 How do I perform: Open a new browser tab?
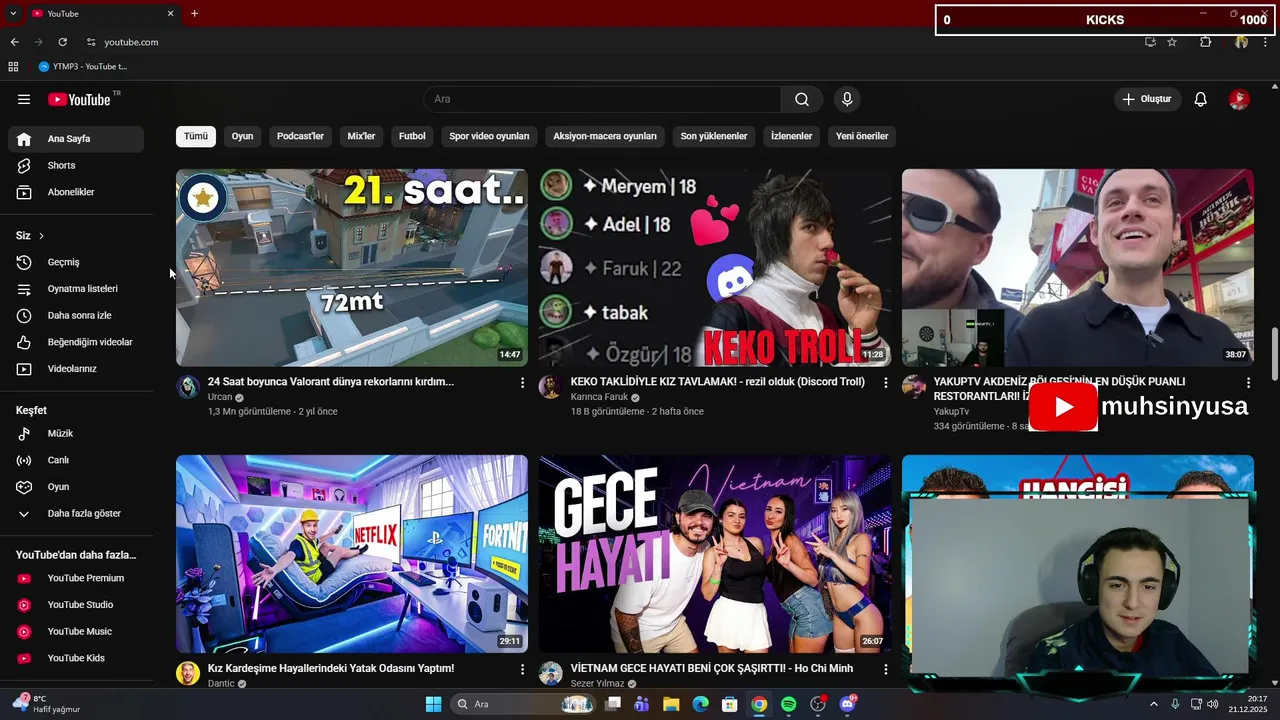pyautogui.click(x=194, y=13)
